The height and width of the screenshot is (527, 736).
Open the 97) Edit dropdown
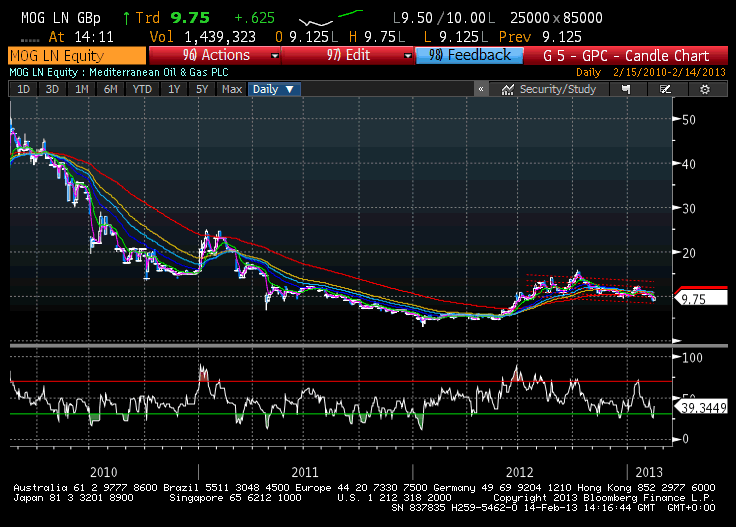coord(347,55)
